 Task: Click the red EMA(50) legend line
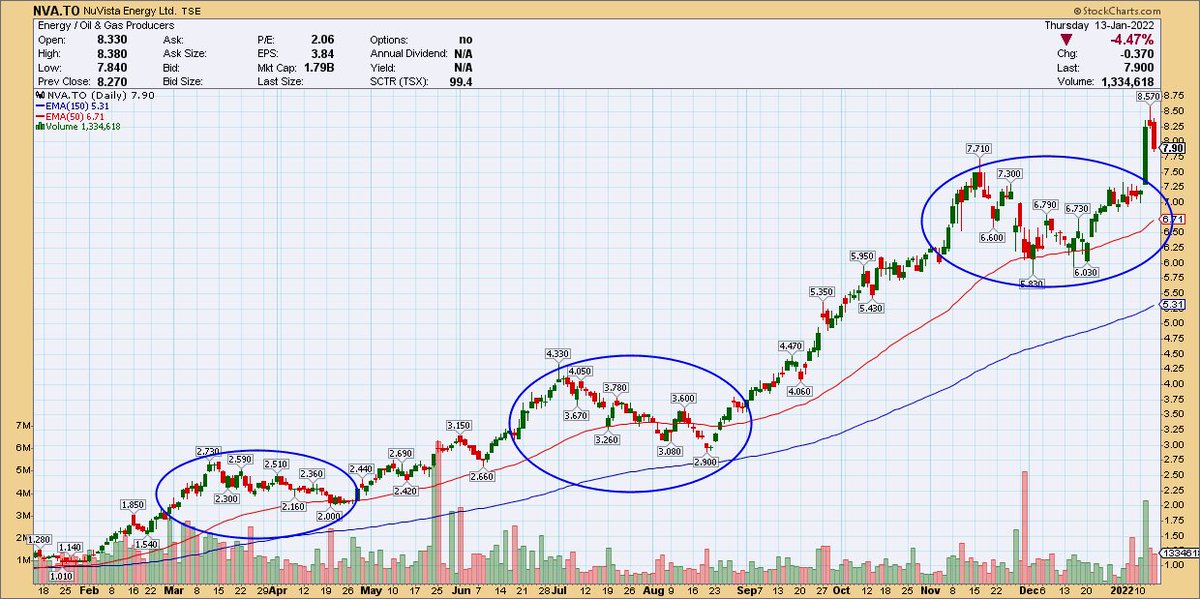coord(39,116)
